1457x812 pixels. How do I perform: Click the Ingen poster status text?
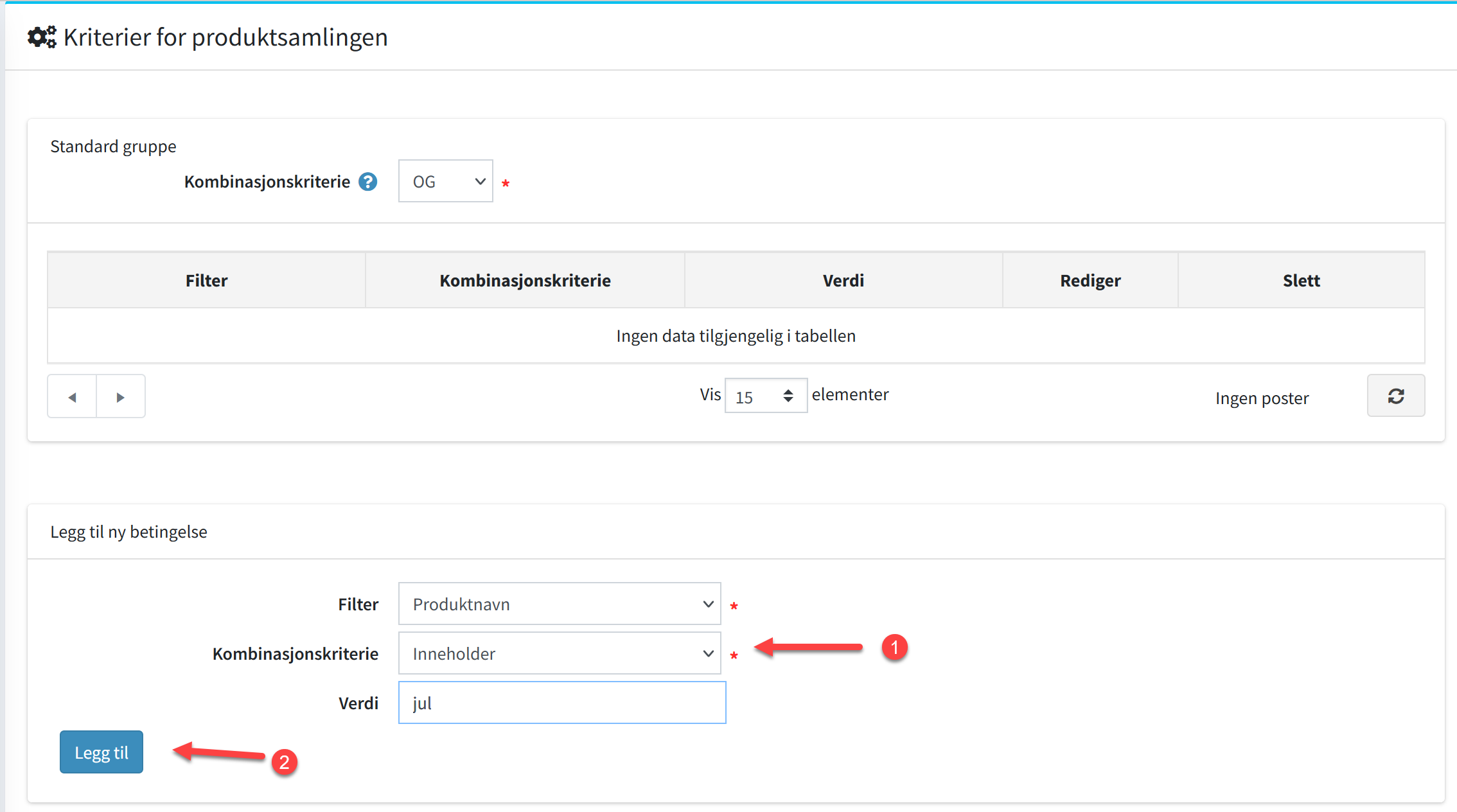(1262, 398)
